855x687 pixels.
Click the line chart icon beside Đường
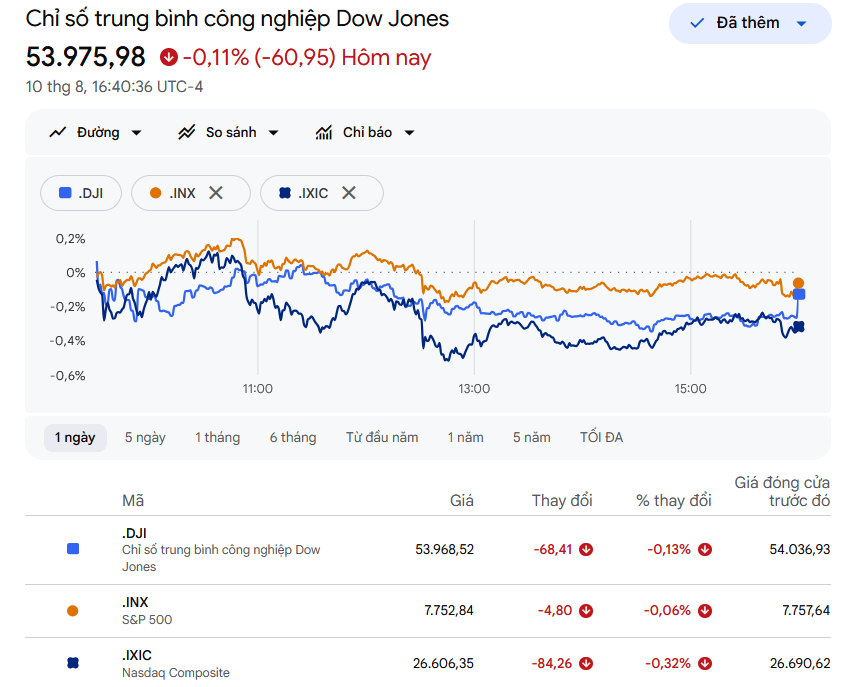[x=58, y=132]
